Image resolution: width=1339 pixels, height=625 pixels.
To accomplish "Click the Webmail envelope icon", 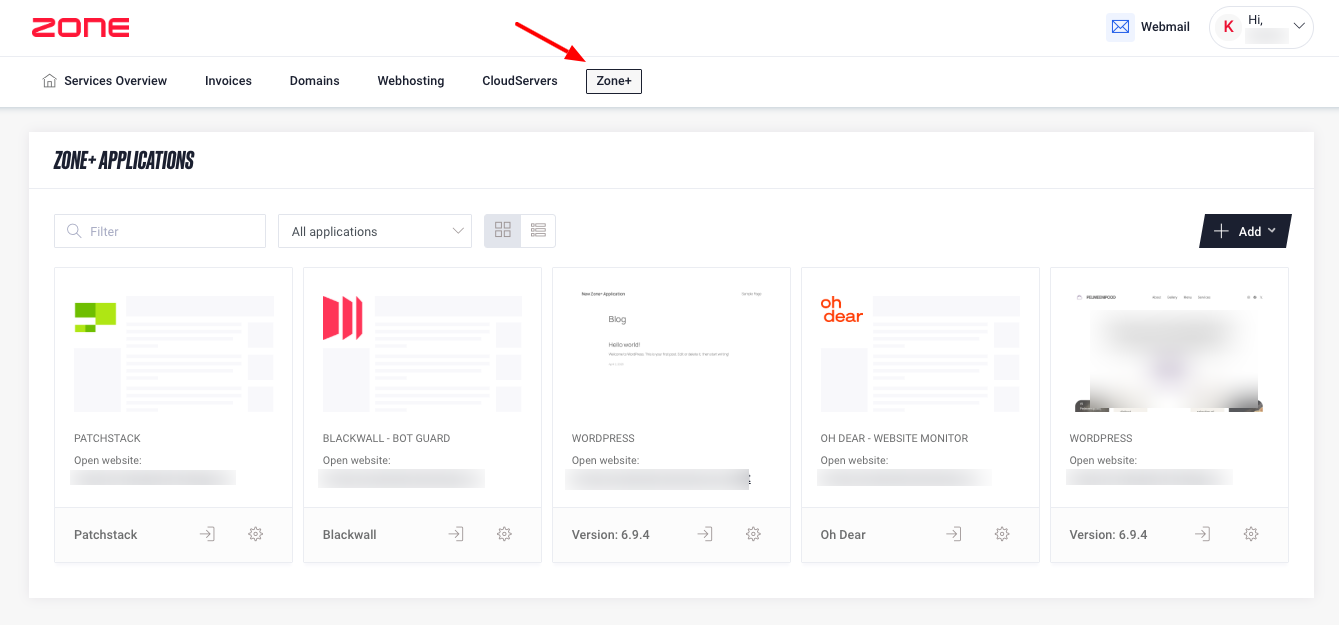I will 1120,27.
